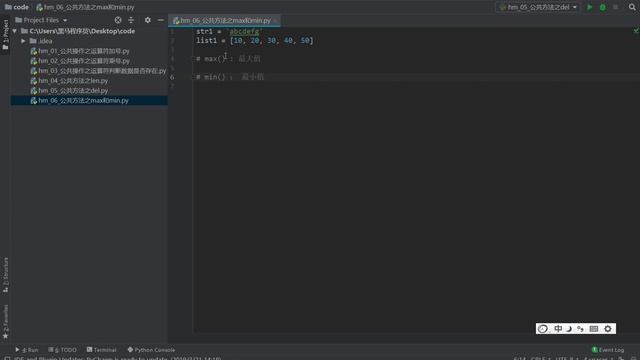640x360 pixels.
Task: Click line number 6 in the gutter
Action: (172, 77)
